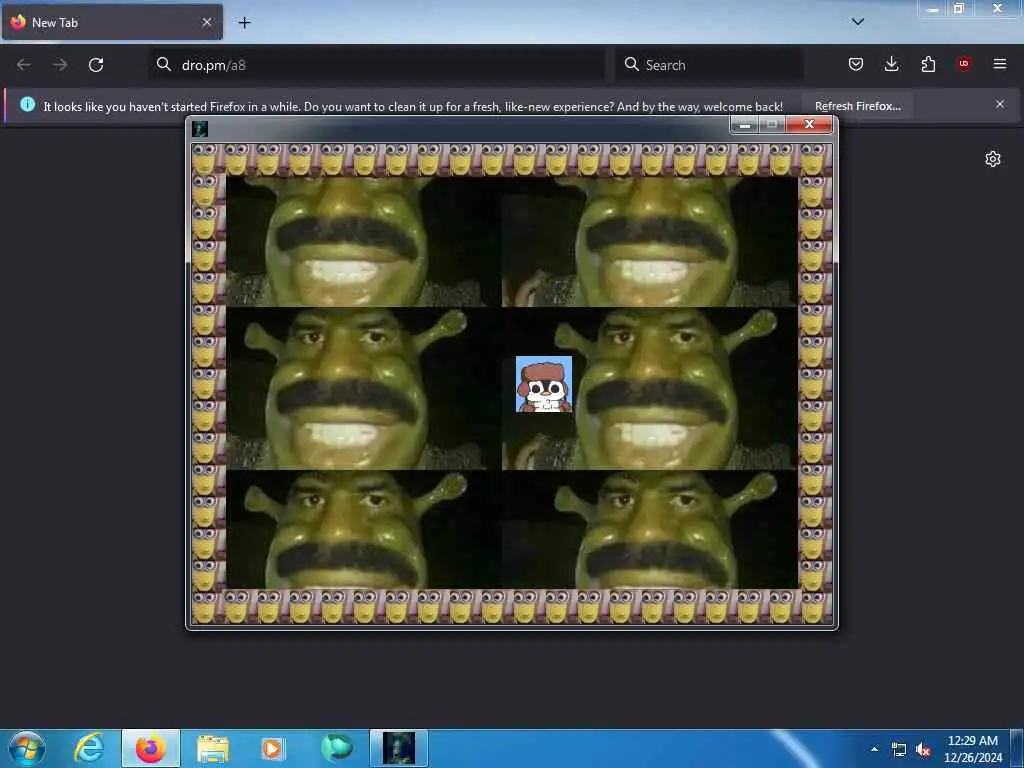1024x768 pixels.
Task: Open the Firefox hamburger menu
Action: point(1000,64)
